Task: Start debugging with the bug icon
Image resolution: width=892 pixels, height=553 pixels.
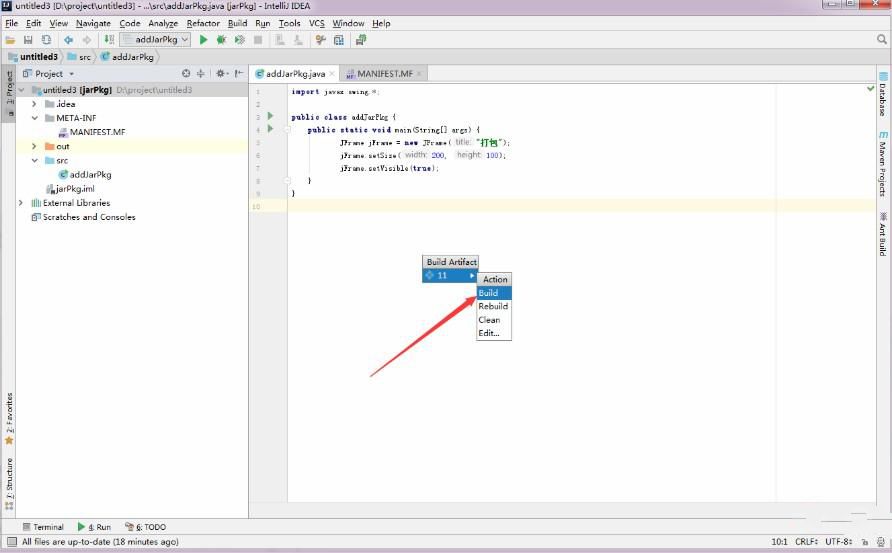Action: click(221, 40)
